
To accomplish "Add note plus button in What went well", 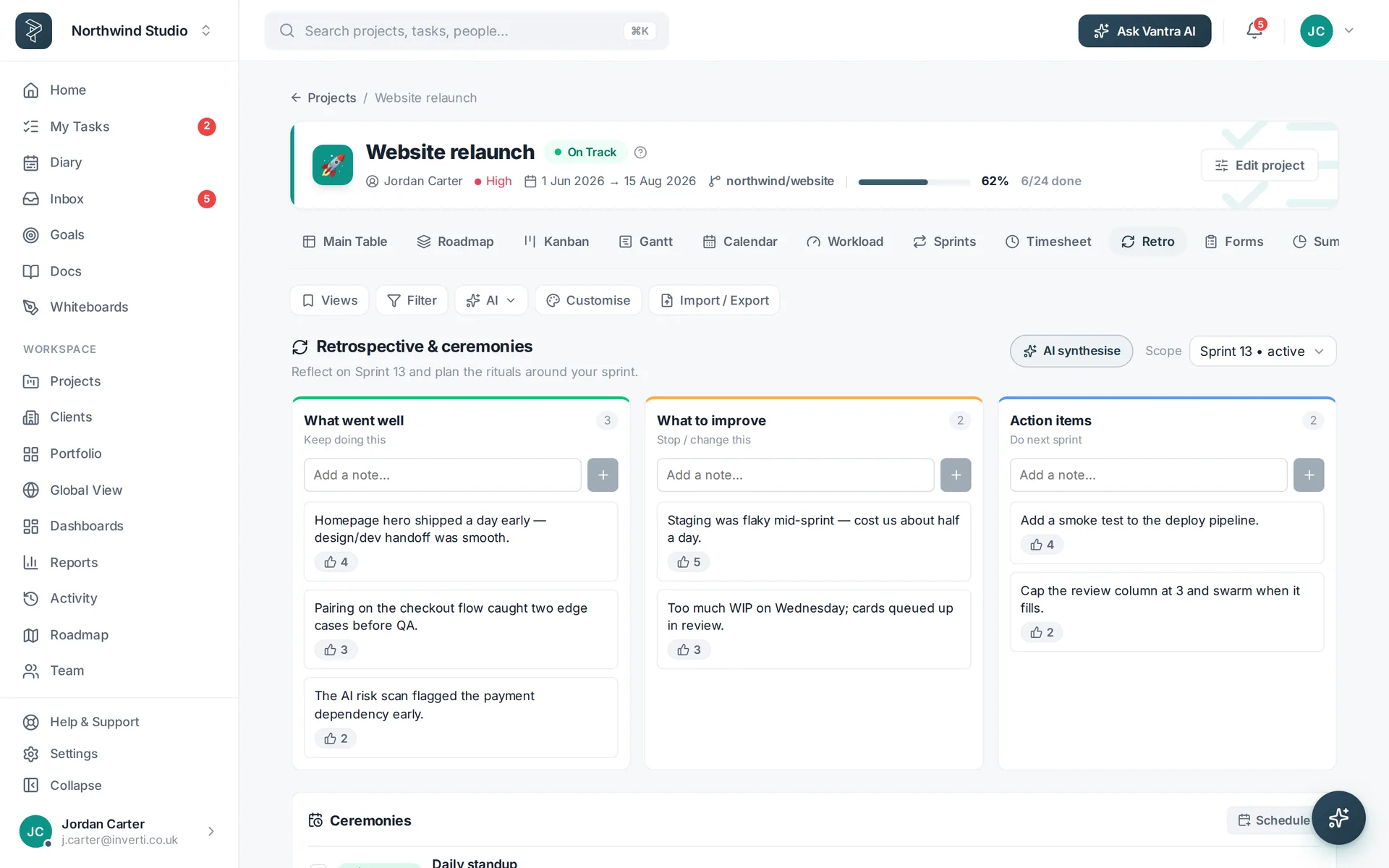I will click(603, 475).
